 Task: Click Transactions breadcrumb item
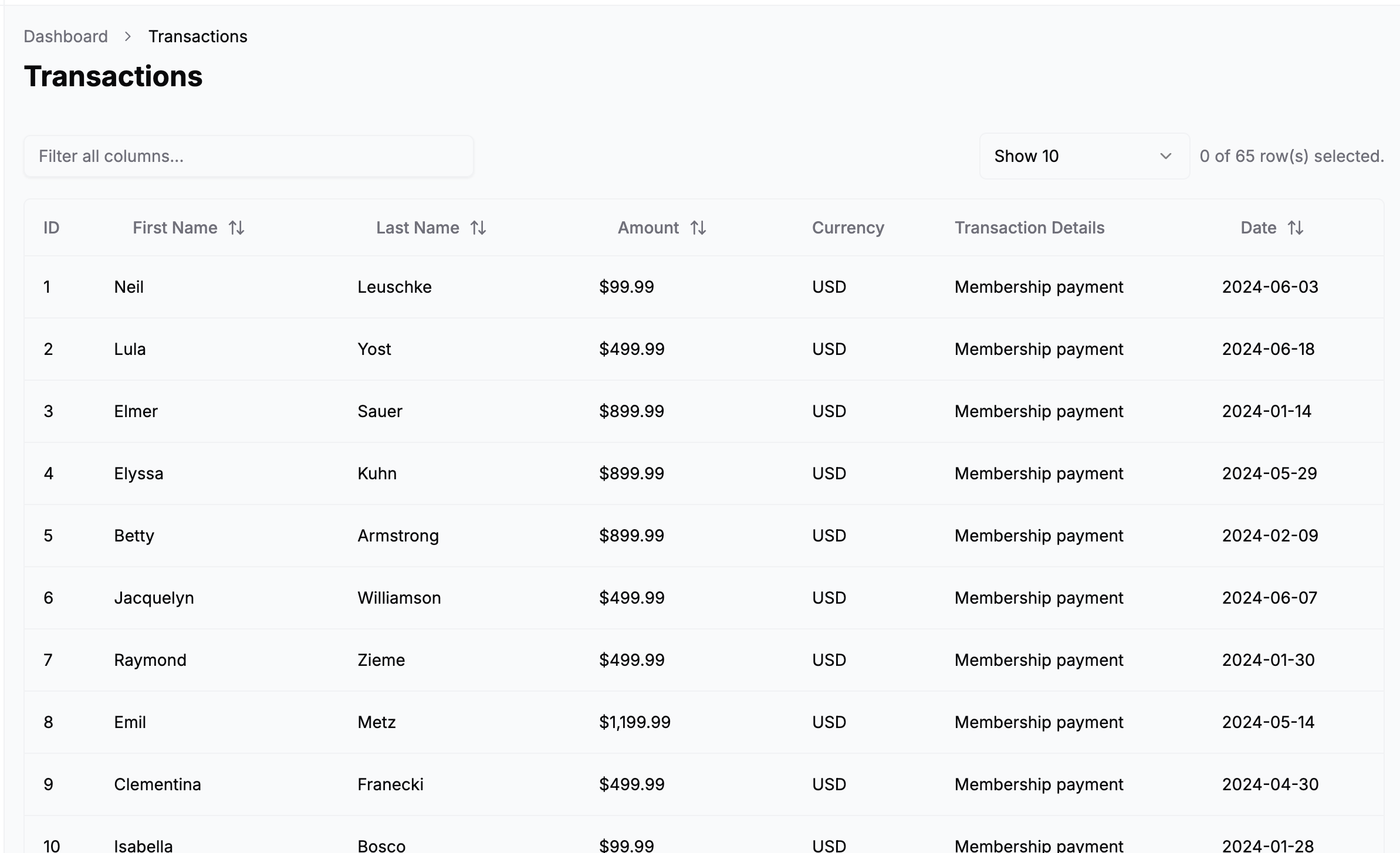tap(198, 36)
